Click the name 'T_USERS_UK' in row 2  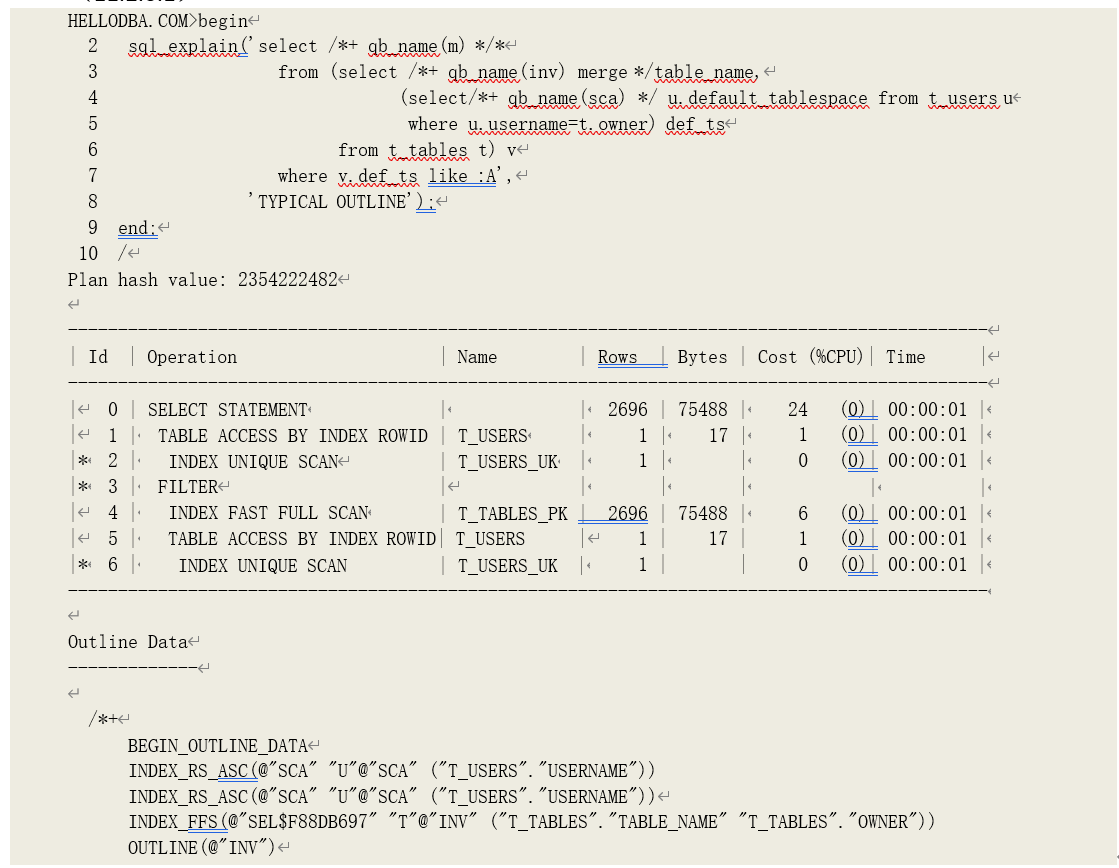507,462
